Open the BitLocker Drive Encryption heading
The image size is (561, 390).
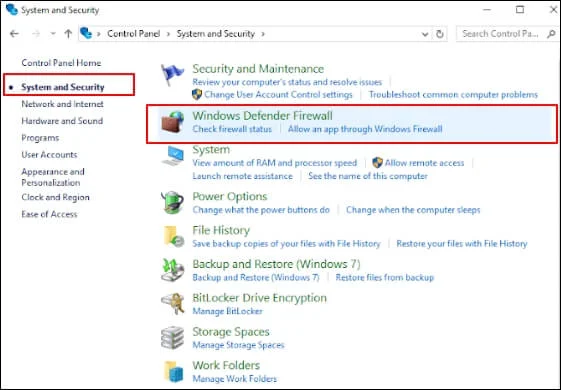(259, 298)
